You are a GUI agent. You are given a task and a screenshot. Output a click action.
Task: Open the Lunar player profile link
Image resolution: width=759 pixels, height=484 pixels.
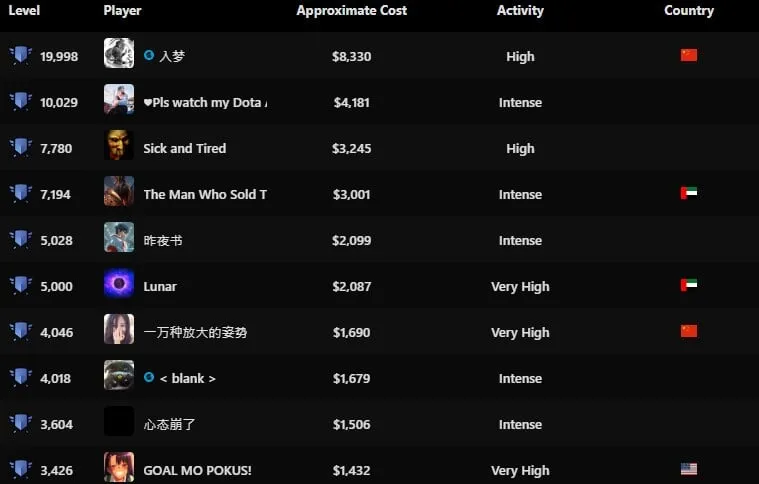(x=160, y=287)
